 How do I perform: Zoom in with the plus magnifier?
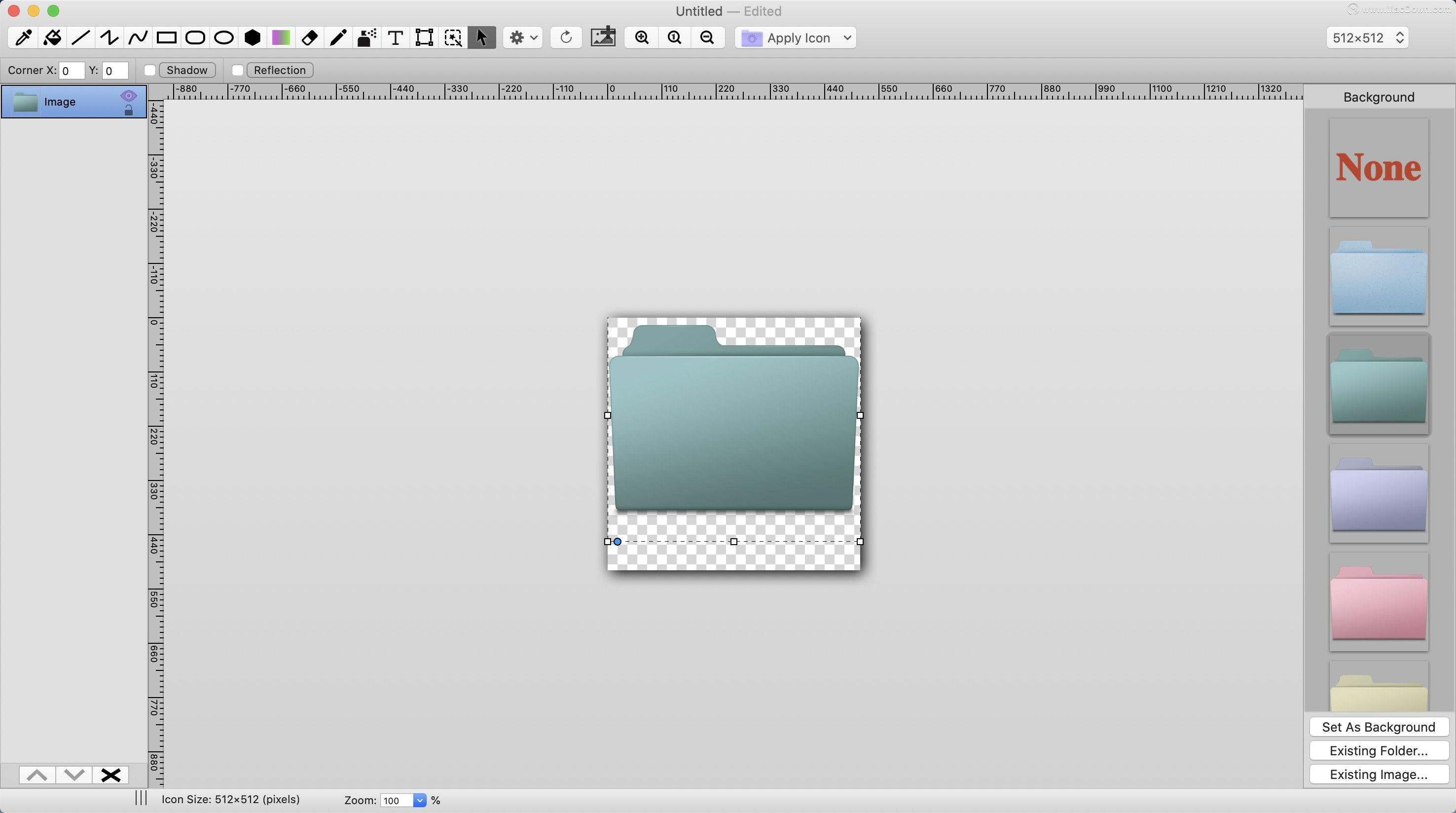coord(642,38)
